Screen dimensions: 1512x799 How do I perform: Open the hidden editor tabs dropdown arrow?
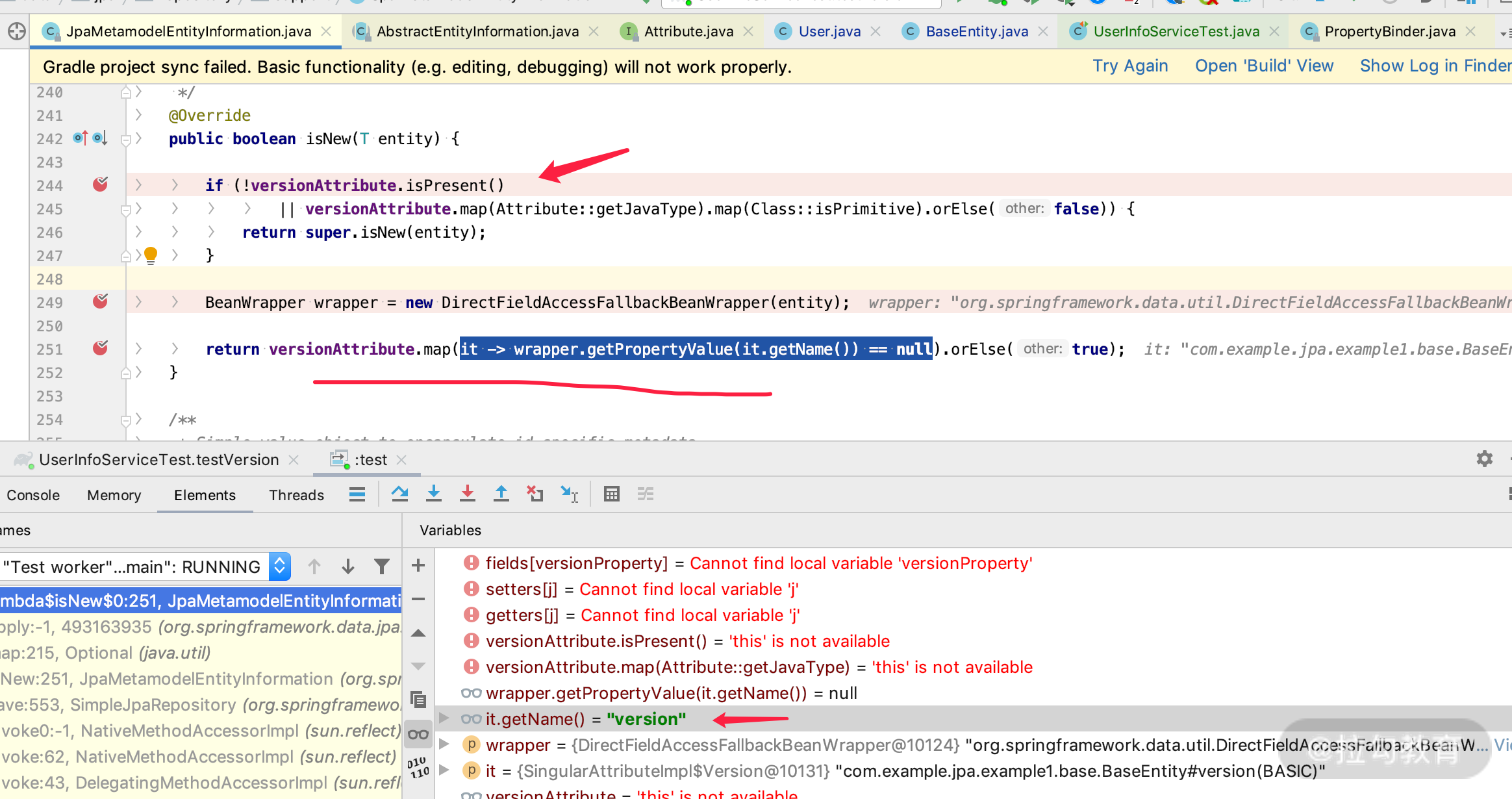point(1504,32)
